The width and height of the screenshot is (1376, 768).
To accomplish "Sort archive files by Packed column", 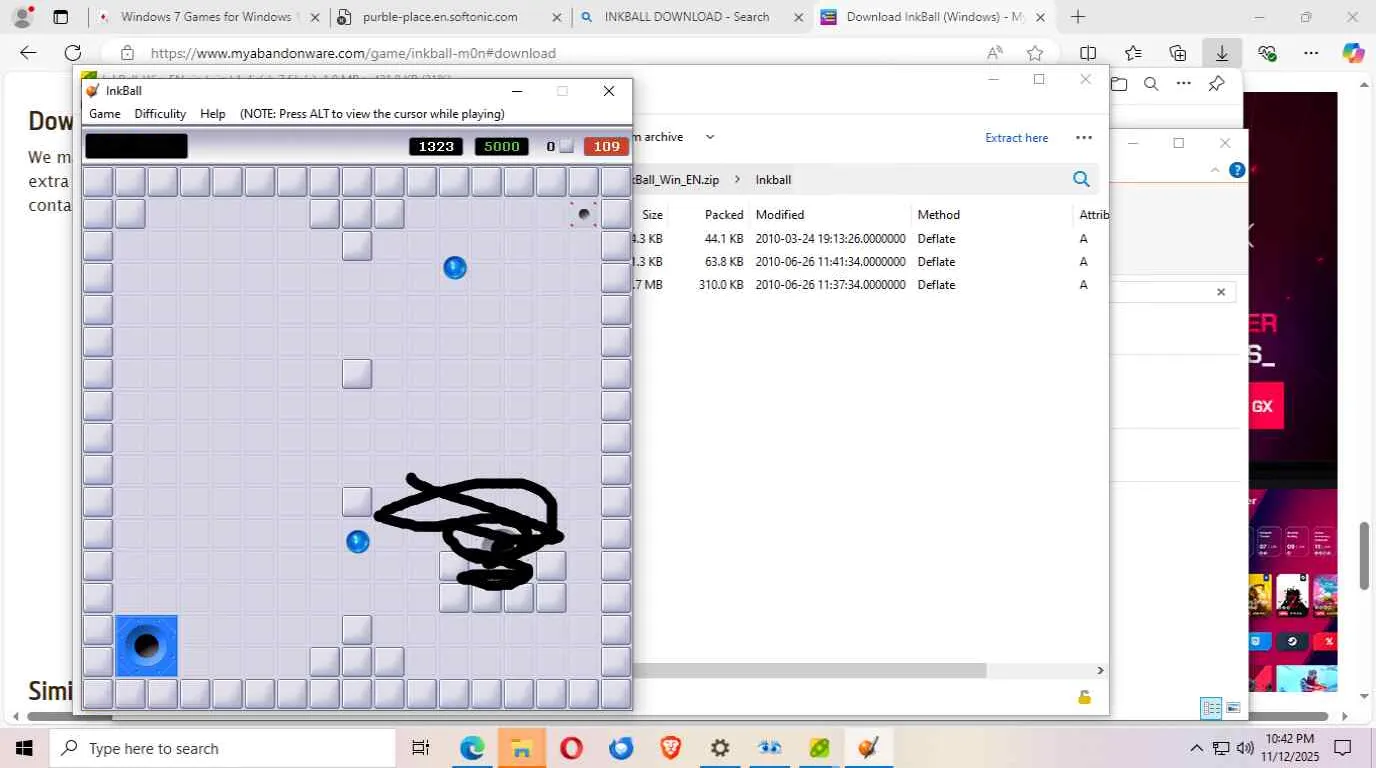I will pos(724,215).
